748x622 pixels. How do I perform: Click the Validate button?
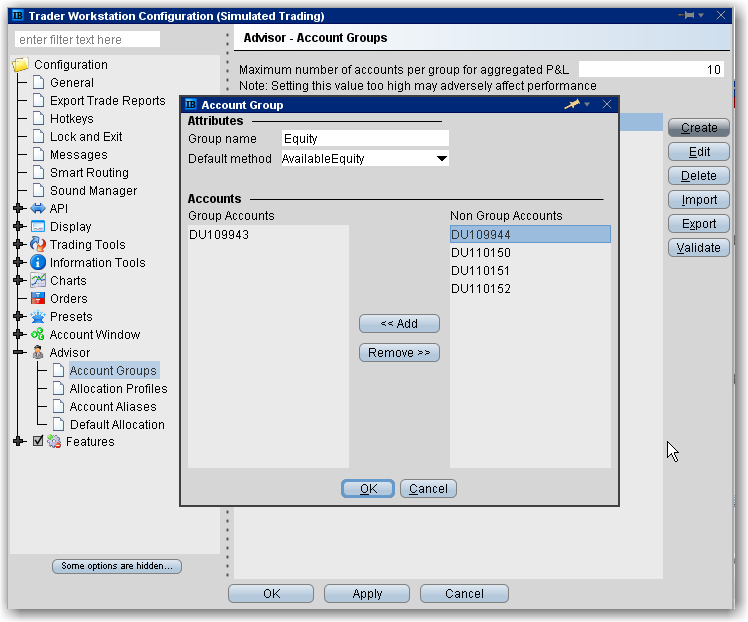pyautogui.click(x=699, y=248)
